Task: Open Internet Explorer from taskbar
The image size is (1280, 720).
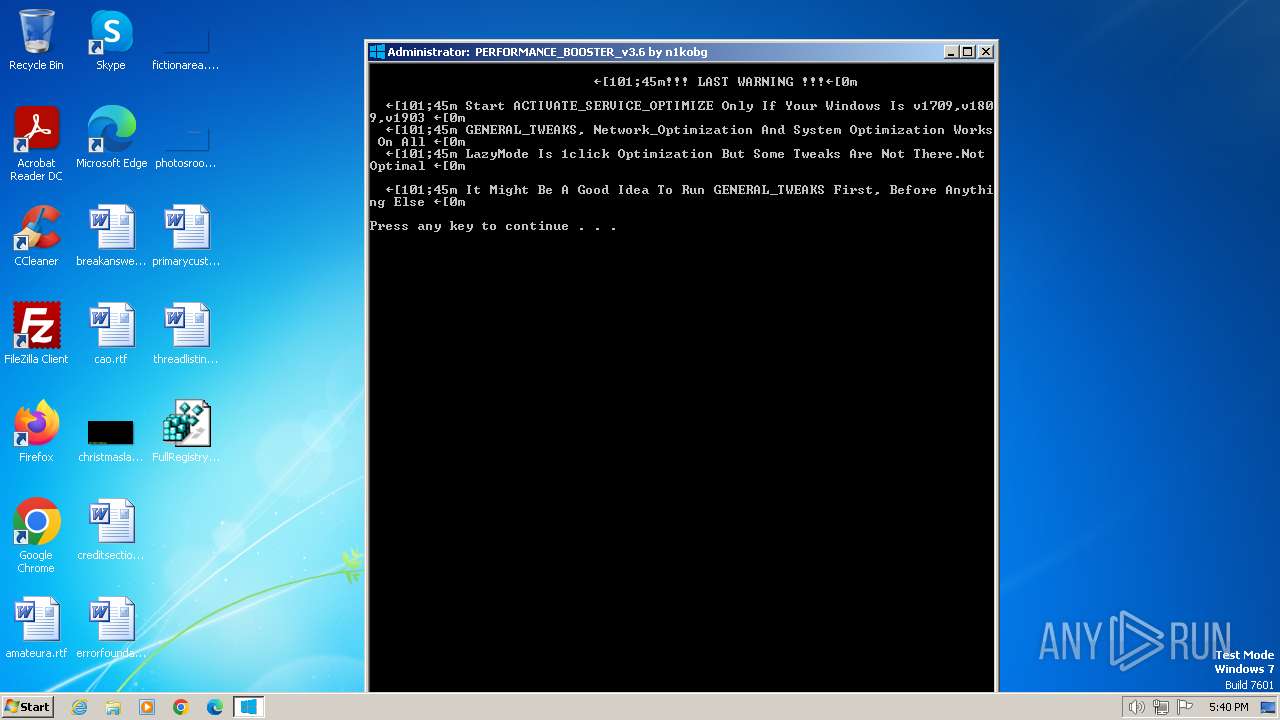Action: (x=79, y=707)
